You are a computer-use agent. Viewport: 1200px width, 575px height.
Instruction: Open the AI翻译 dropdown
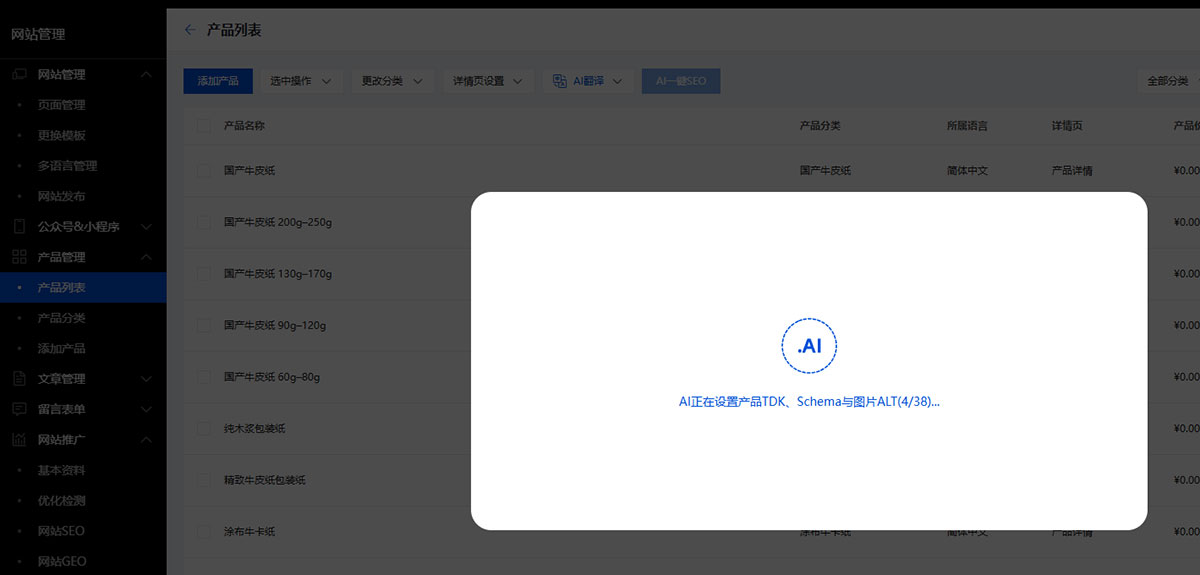click(588, 81)
